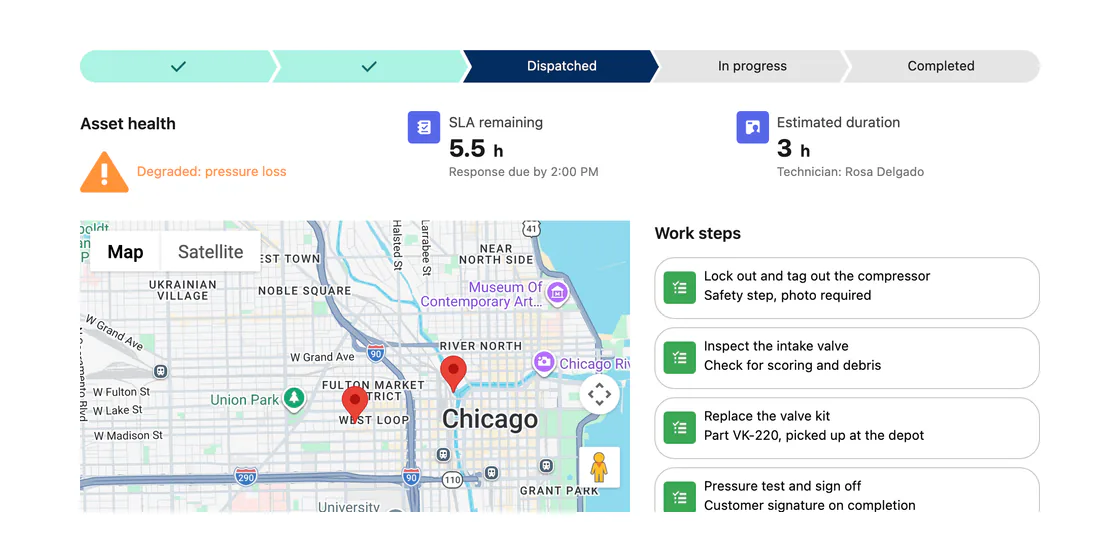The image size is (1120, 560).
Task: Click the 'Degraded: pressure loss' status text
Action: 211,172
